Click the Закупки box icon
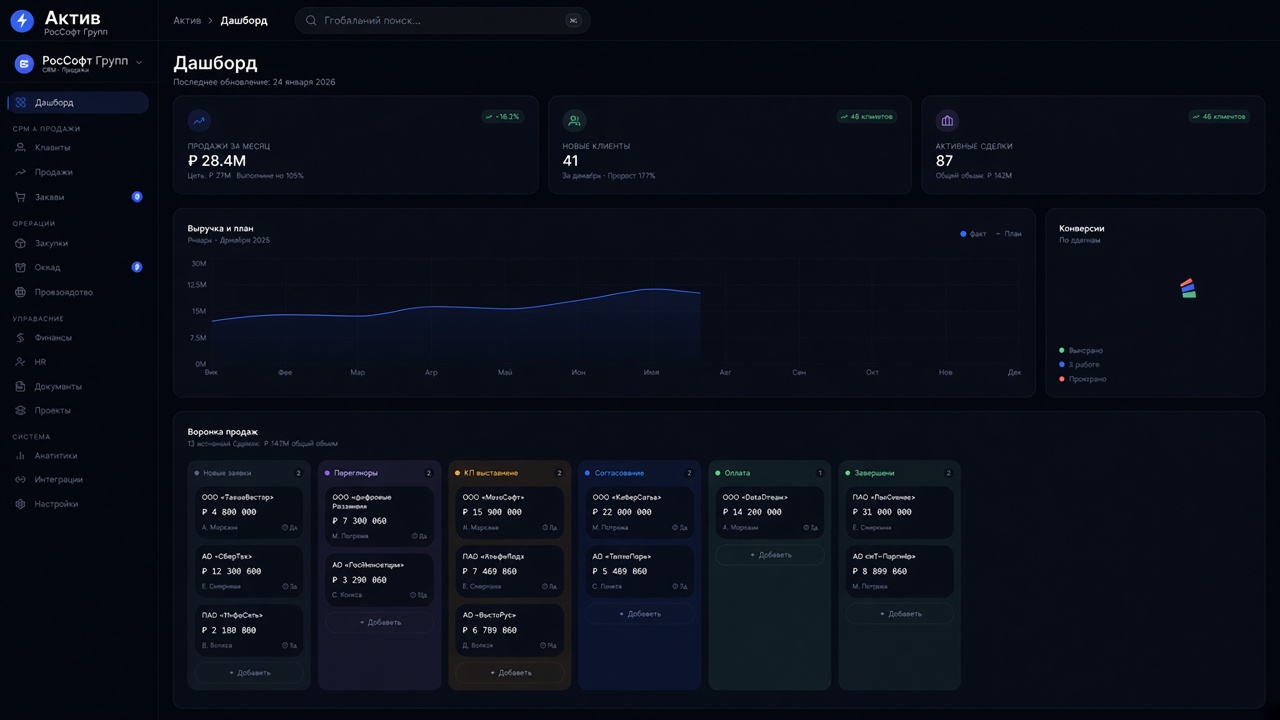The height and width of the screenshot is (720, 1280). tap(20, 243)
